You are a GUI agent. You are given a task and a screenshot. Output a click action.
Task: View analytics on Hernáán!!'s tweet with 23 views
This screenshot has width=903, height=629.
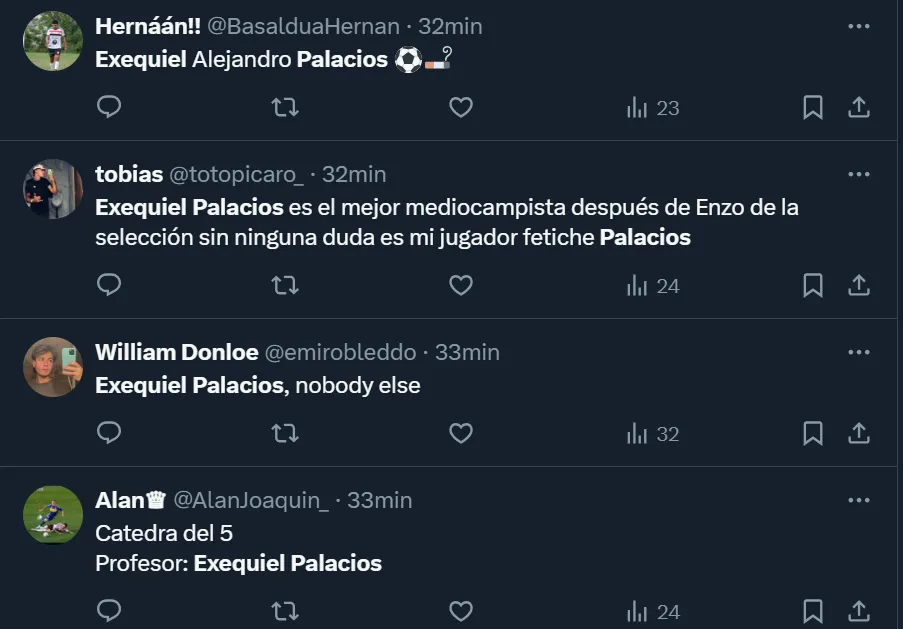[x=652, y=107]
